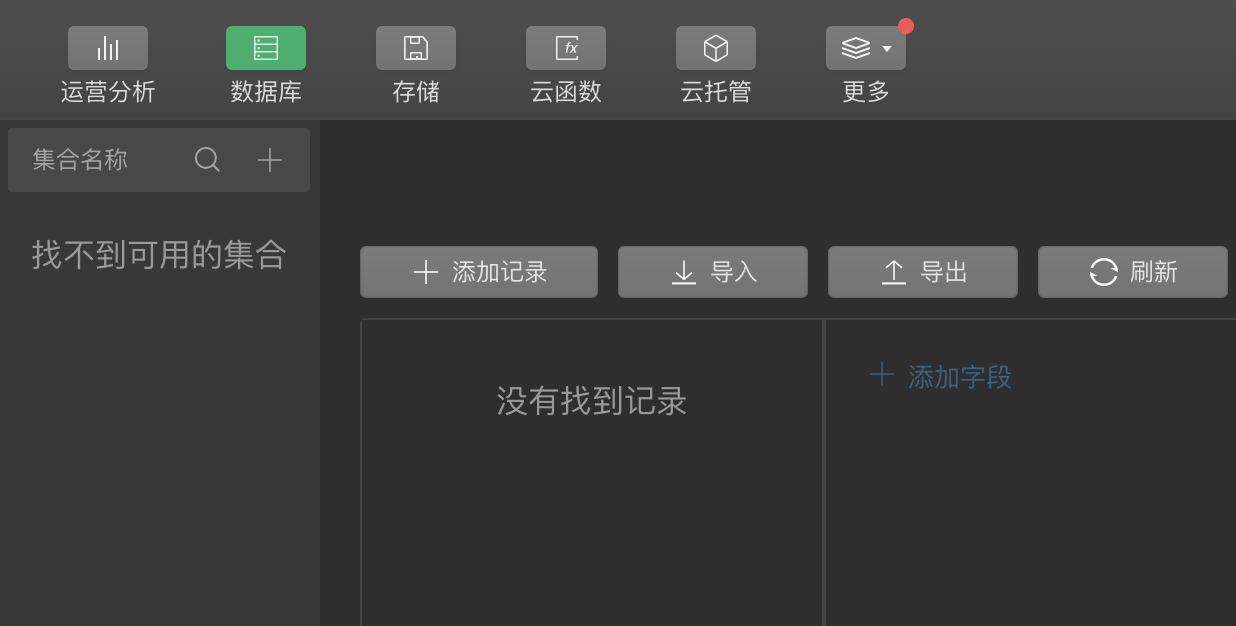Open the 运营分析 bar chart icon
The width and height of the screenshot is (1236, 626).
click(x=108, y=48)
